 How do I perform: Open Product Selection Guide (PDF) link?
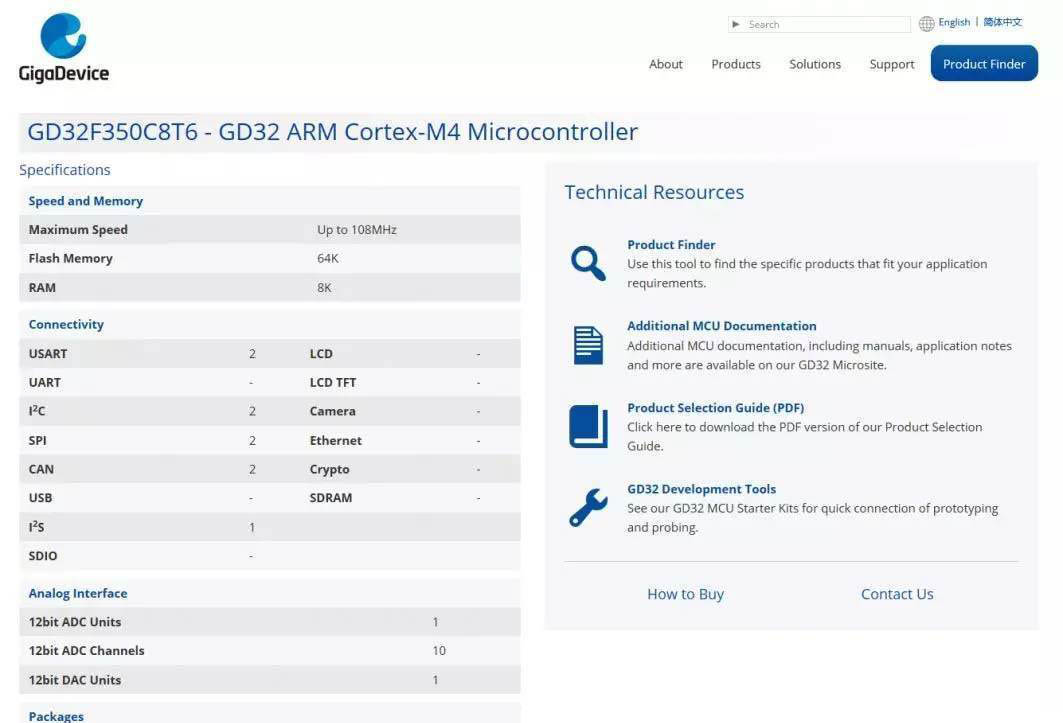click(715, 408)
